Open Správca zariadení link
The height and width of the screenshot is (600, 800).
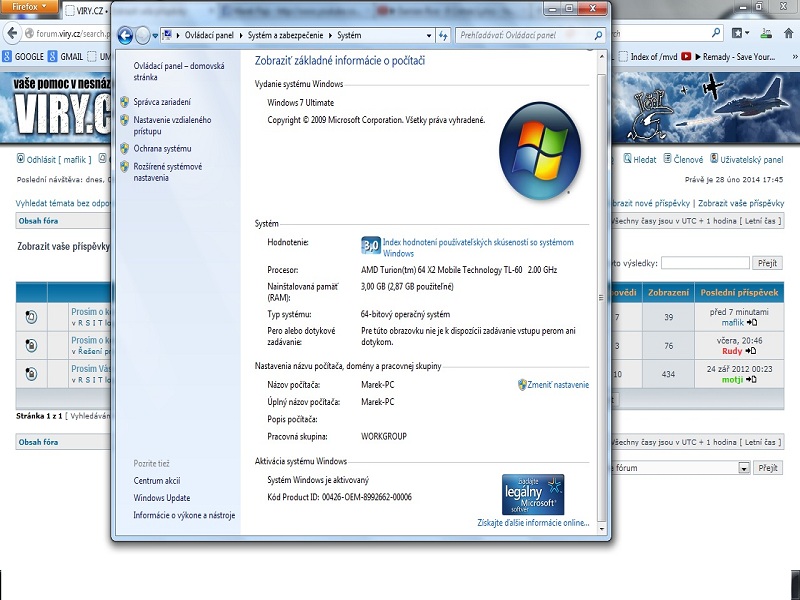(162, 102)
